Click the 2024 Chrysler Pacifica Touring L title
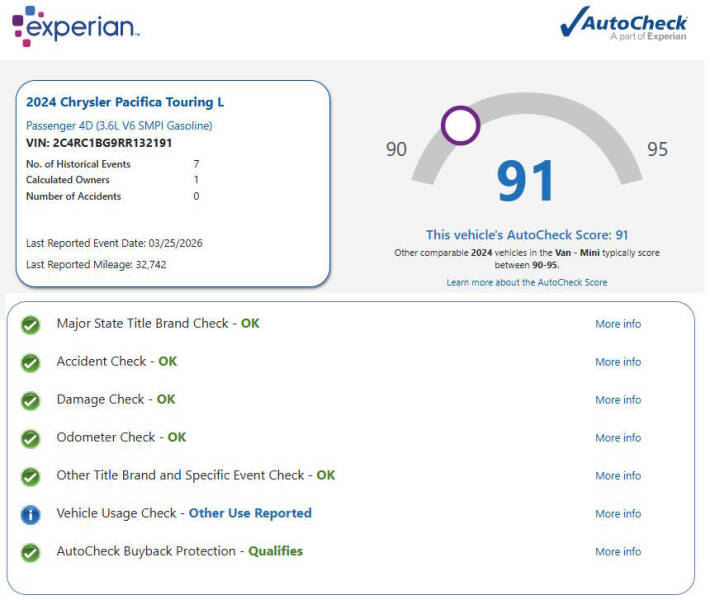710x600 pixels. pos(125,102)
